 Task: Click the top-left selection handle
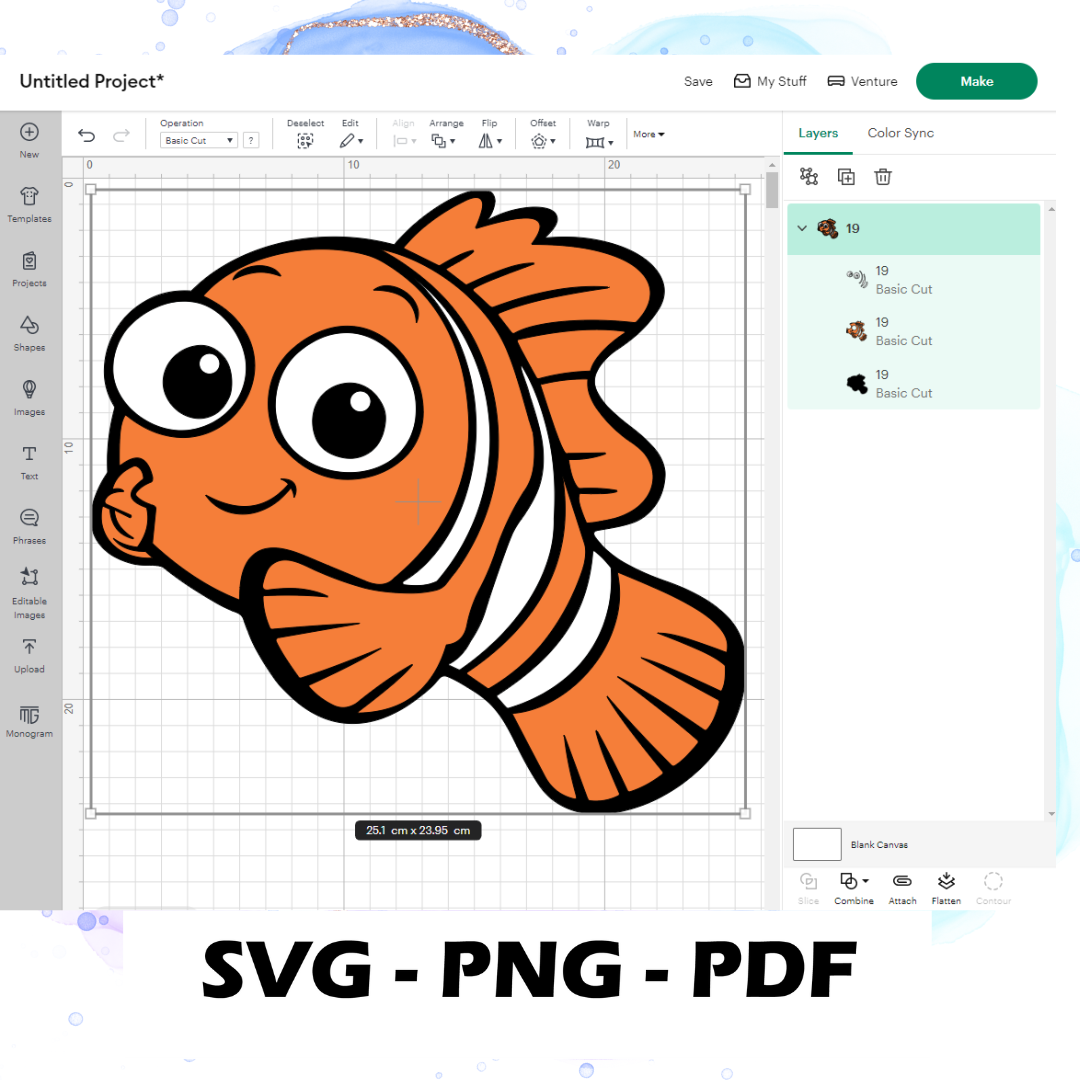click(90, 189)
